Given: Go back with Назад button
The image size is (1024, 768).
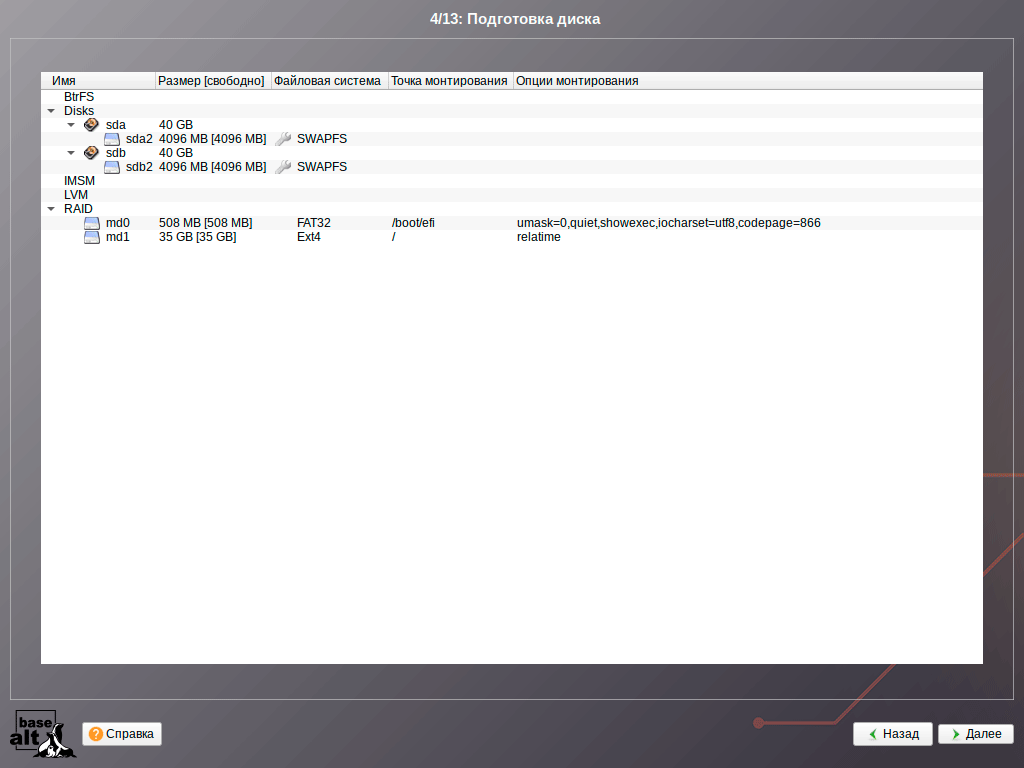Looking at the screenshot, I should (893, 734).
